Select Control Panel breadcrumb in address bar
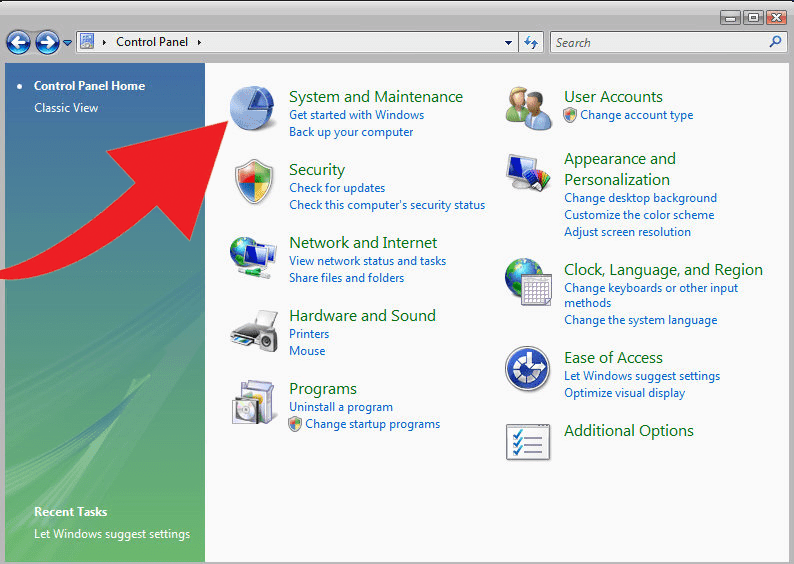Image resolution: width=794 pixels, height=564 pixels. pos(152,42)
